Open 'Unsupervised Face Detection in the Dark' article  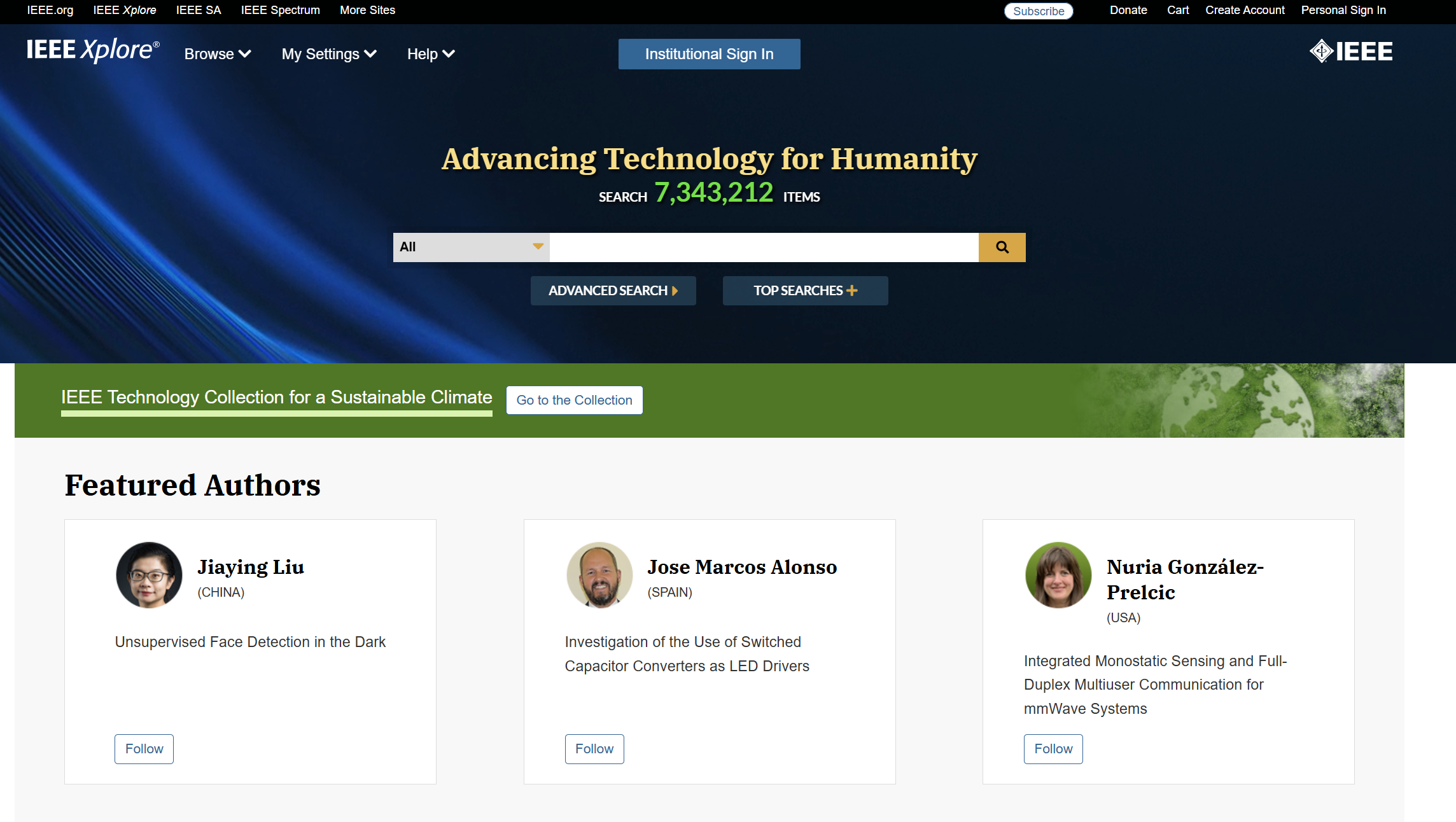click(x=250, y=642)
